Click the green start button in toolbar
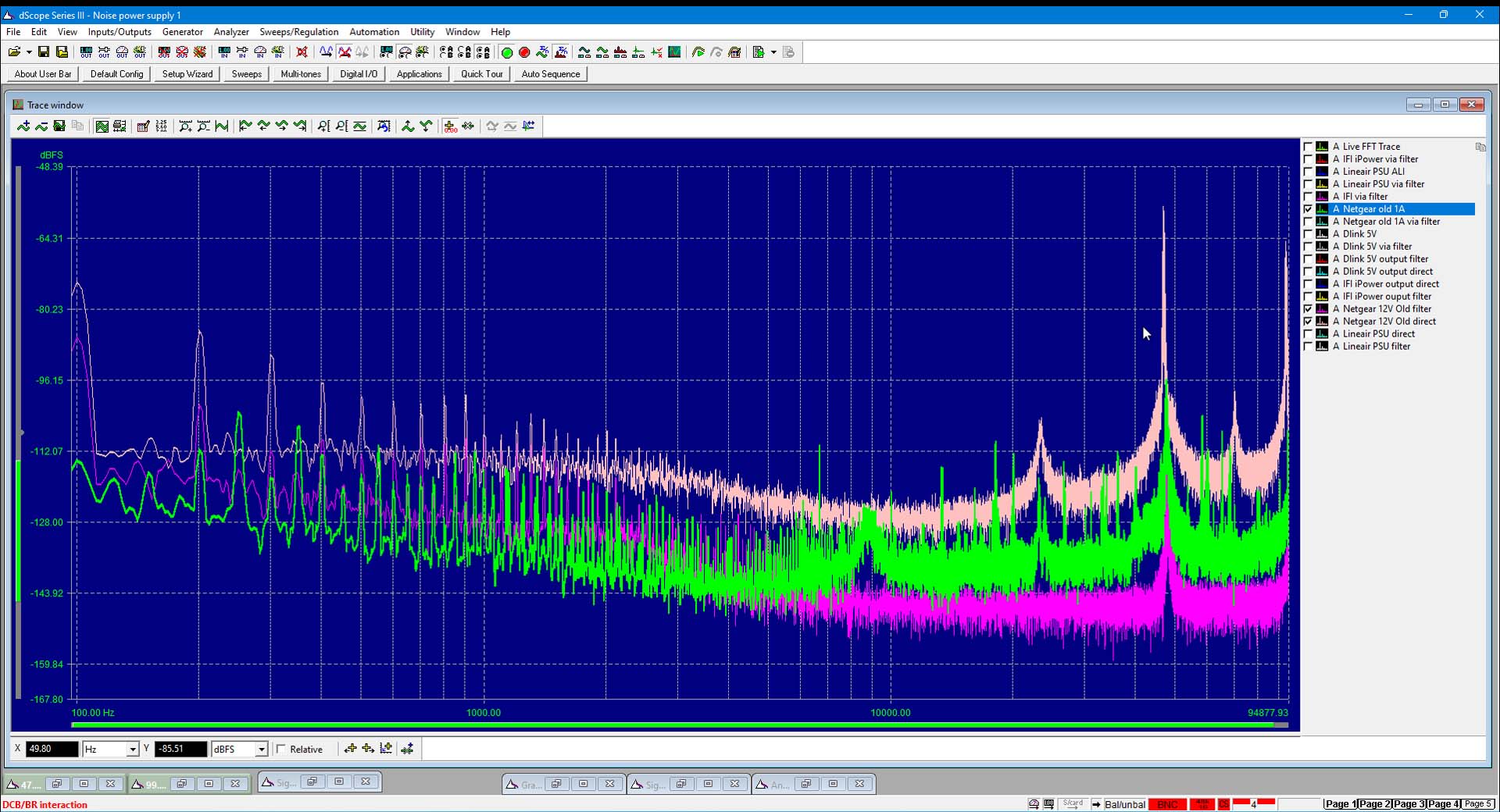This screenshot has height=812, width=1500. [506, 52]
